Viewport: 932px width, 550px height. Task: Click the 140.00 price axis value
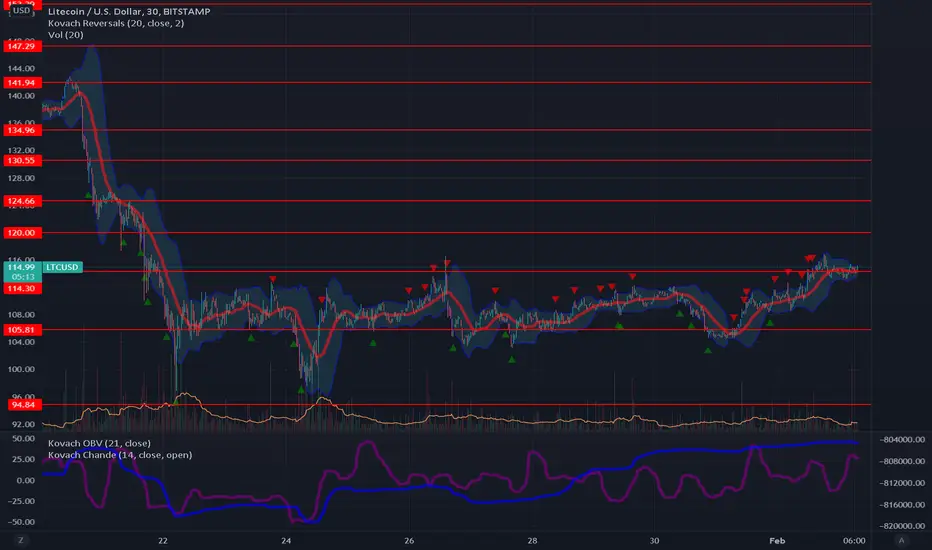click(x=21, y=96)
